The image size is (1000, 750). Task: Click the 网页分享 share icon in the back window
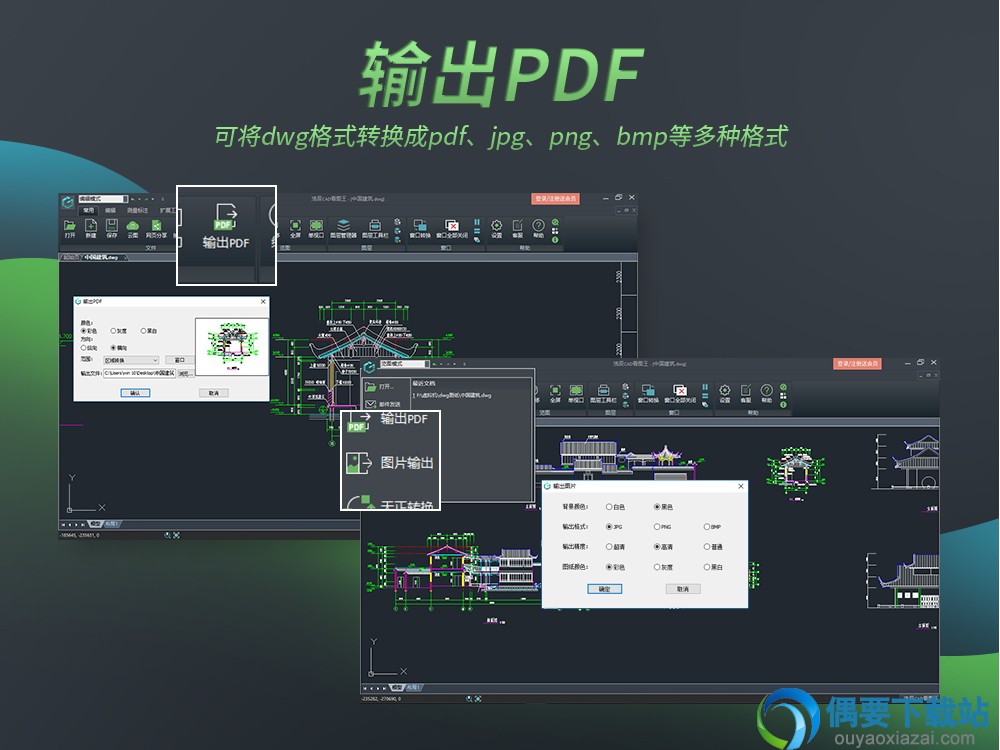(156, 226)
